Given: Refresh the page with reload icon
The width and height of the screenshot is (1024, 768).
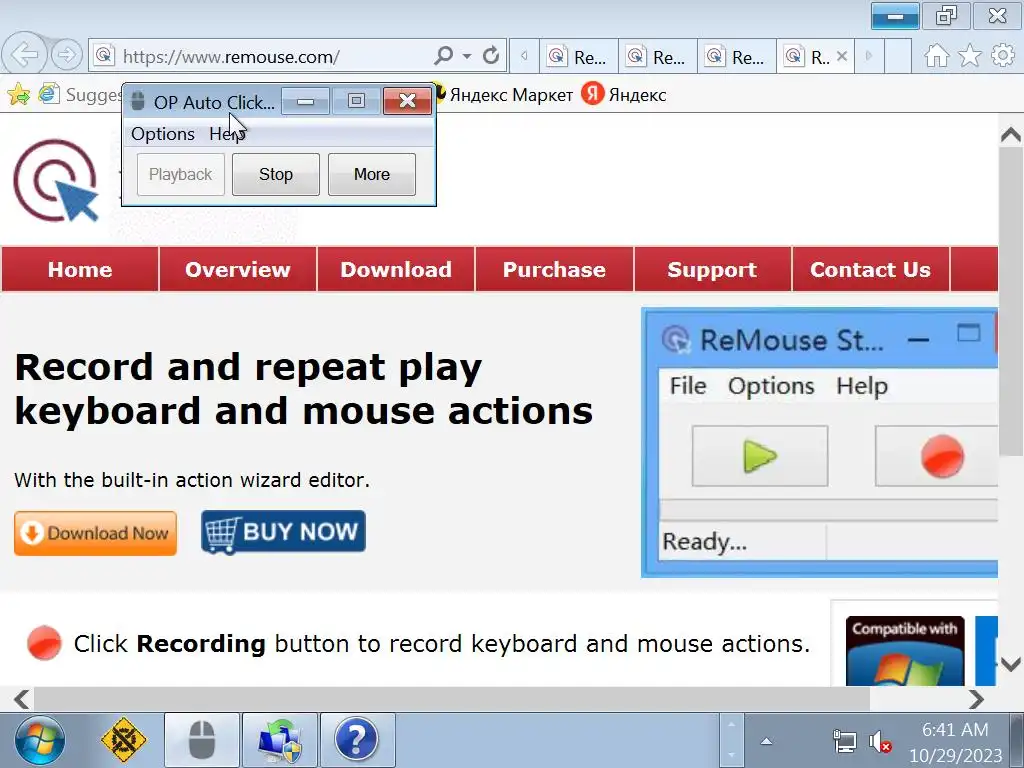Looking at the screenshot, I should coord(490,56).
